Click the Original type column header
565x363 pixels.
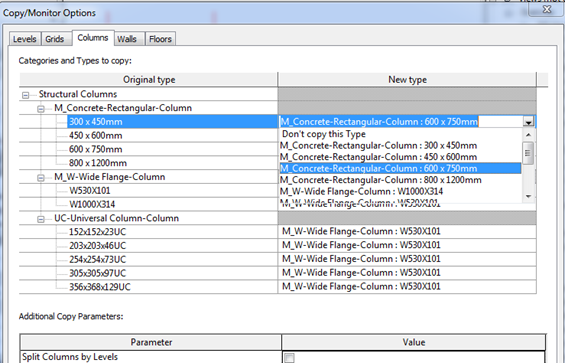click(x=148, y=80)
